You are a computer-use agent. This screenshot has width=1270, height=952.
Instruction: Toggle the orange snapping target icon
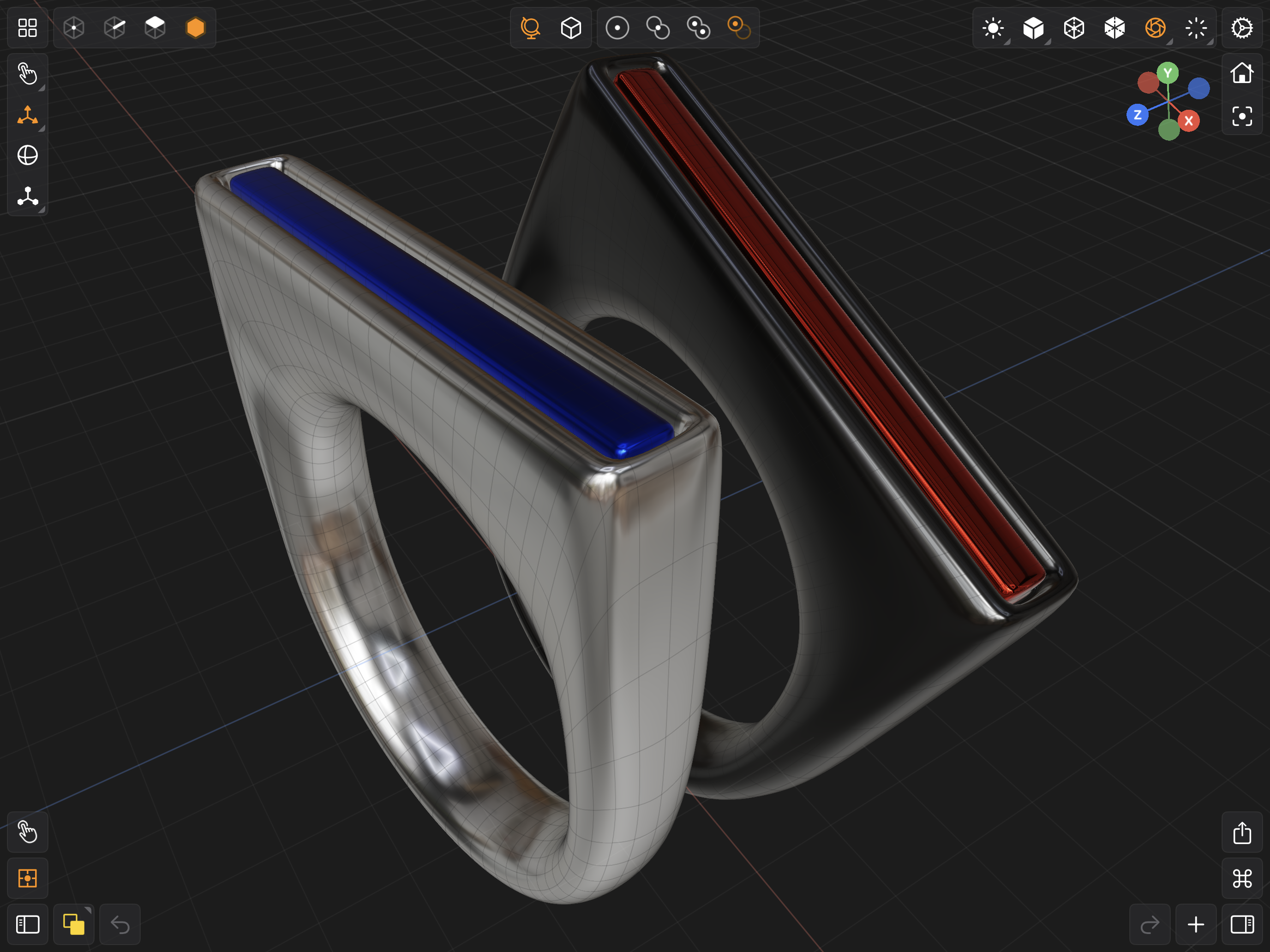[x=28, y=879]
